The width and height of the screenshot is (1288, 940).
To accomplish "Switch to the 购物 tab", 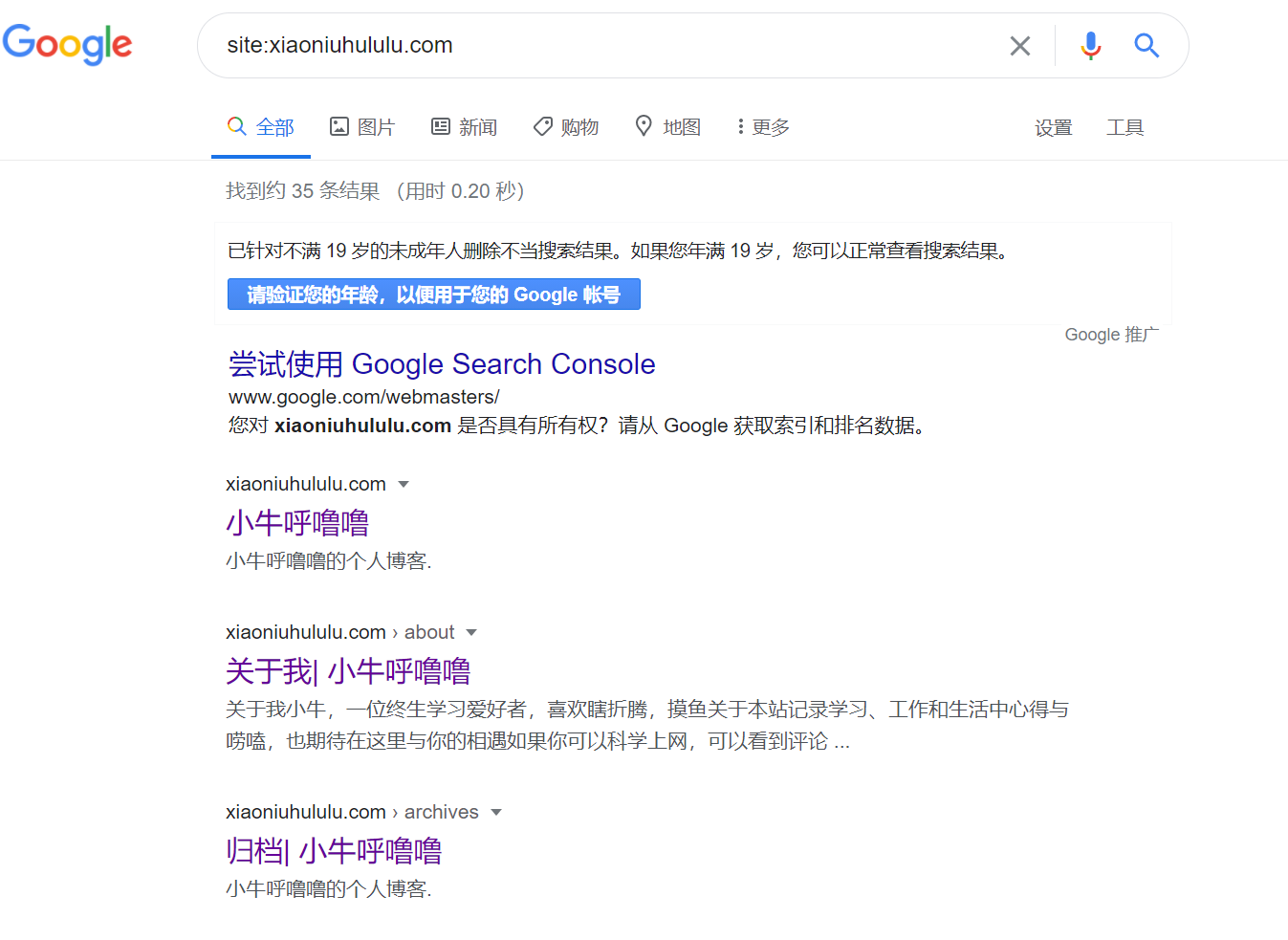I will tap(566, 127).
